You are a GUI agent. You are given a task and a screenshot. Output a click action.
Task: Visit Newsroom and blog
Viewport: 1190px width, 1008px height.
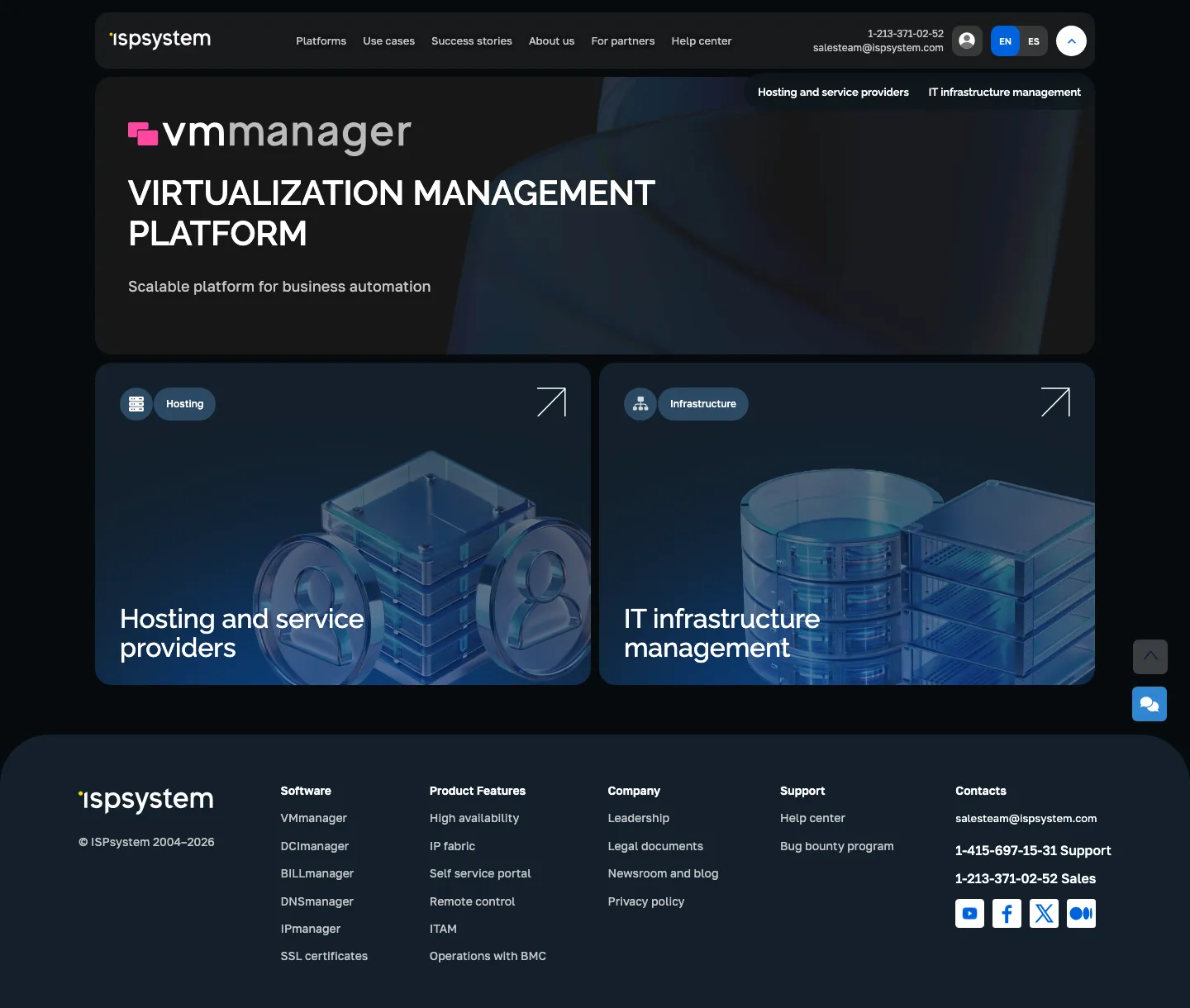[x=663, y=873]
